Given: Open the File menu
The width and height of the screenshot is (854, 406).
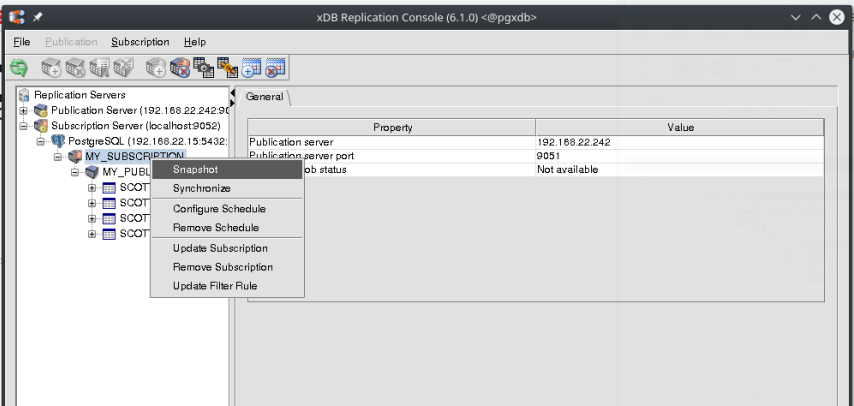Looking at the screenshot, I should [x=22, y=42].
